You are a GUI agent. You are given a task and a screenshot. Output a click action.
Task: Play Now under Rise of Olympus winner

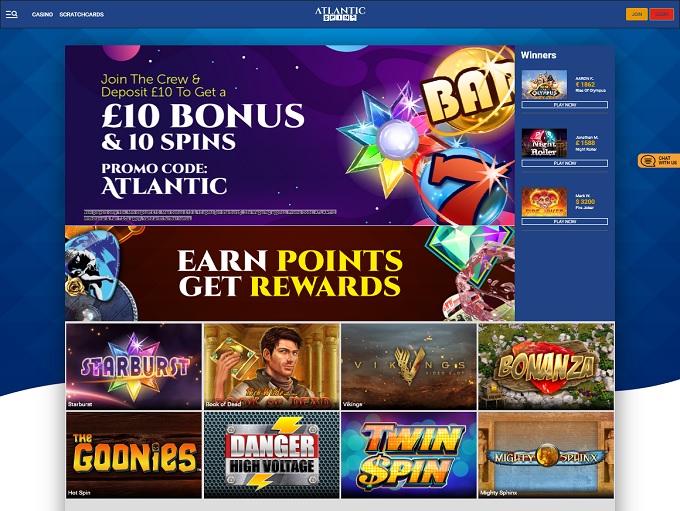click(x=565, y=105)
